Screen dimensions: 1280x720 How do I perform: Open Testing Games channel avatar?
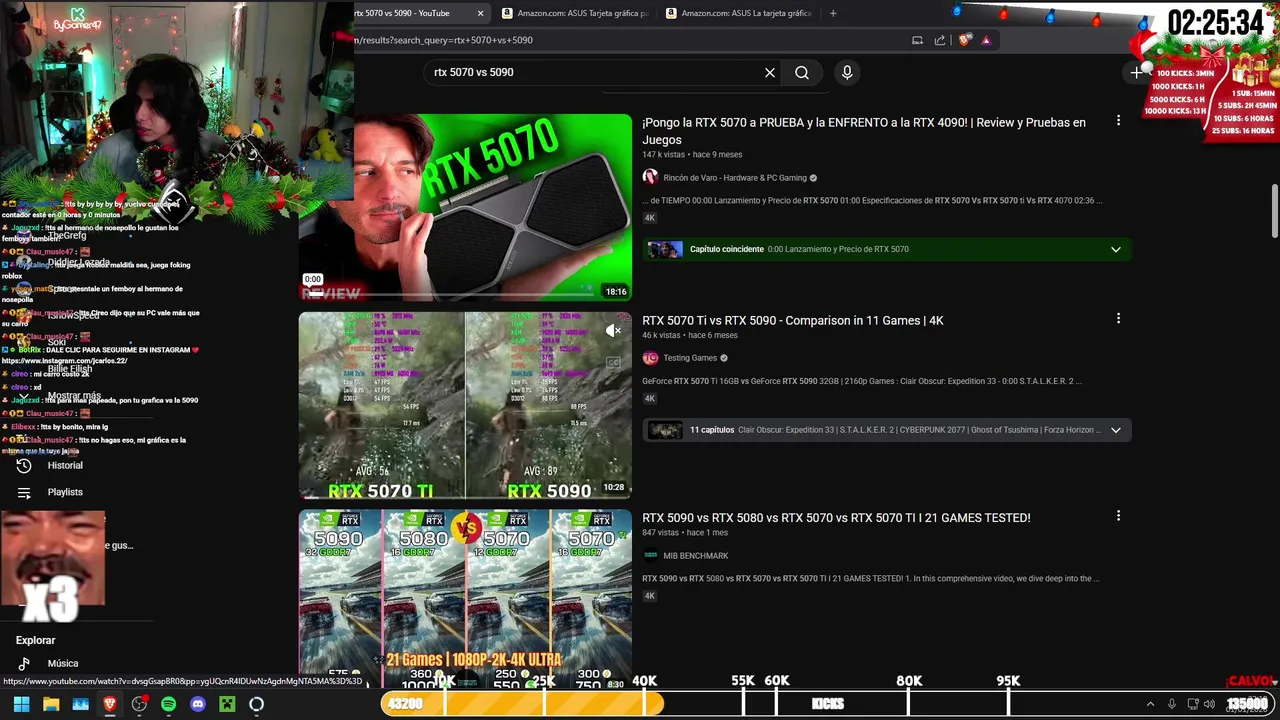(x=650, y=358)
